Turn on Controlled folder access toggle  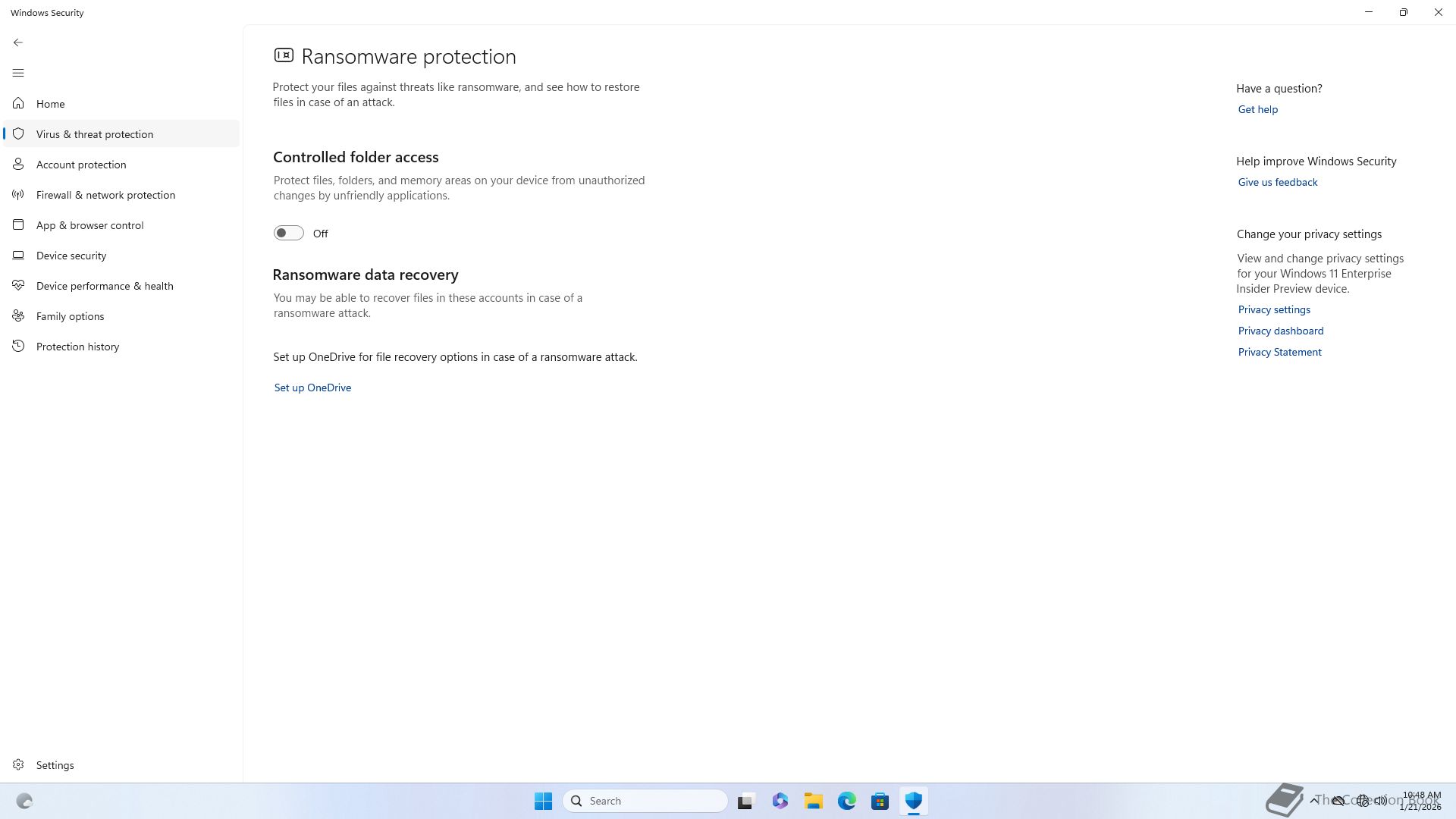tap(288, 233)
